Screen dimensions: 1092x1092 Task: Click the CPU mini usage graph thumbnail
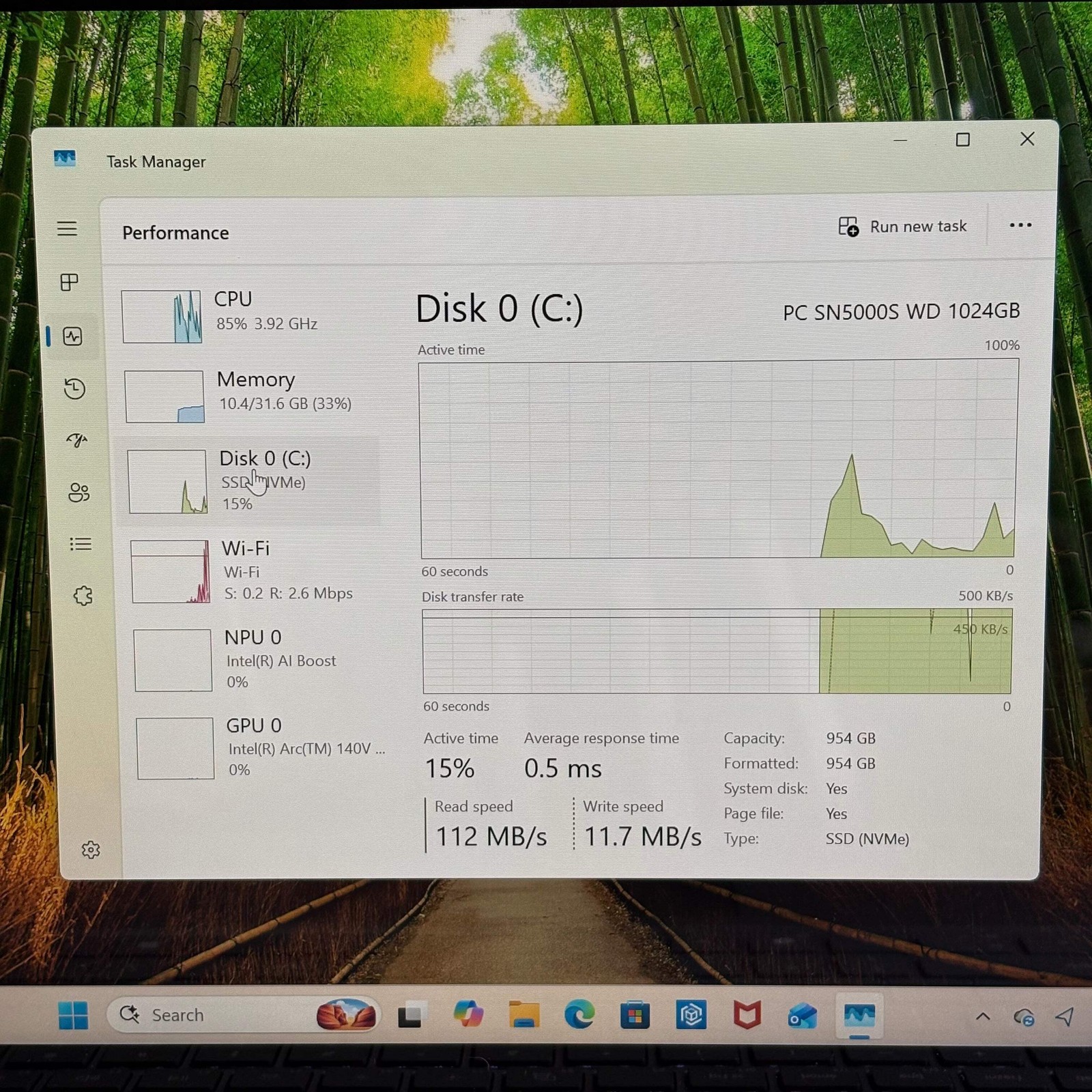click(162, 317)
